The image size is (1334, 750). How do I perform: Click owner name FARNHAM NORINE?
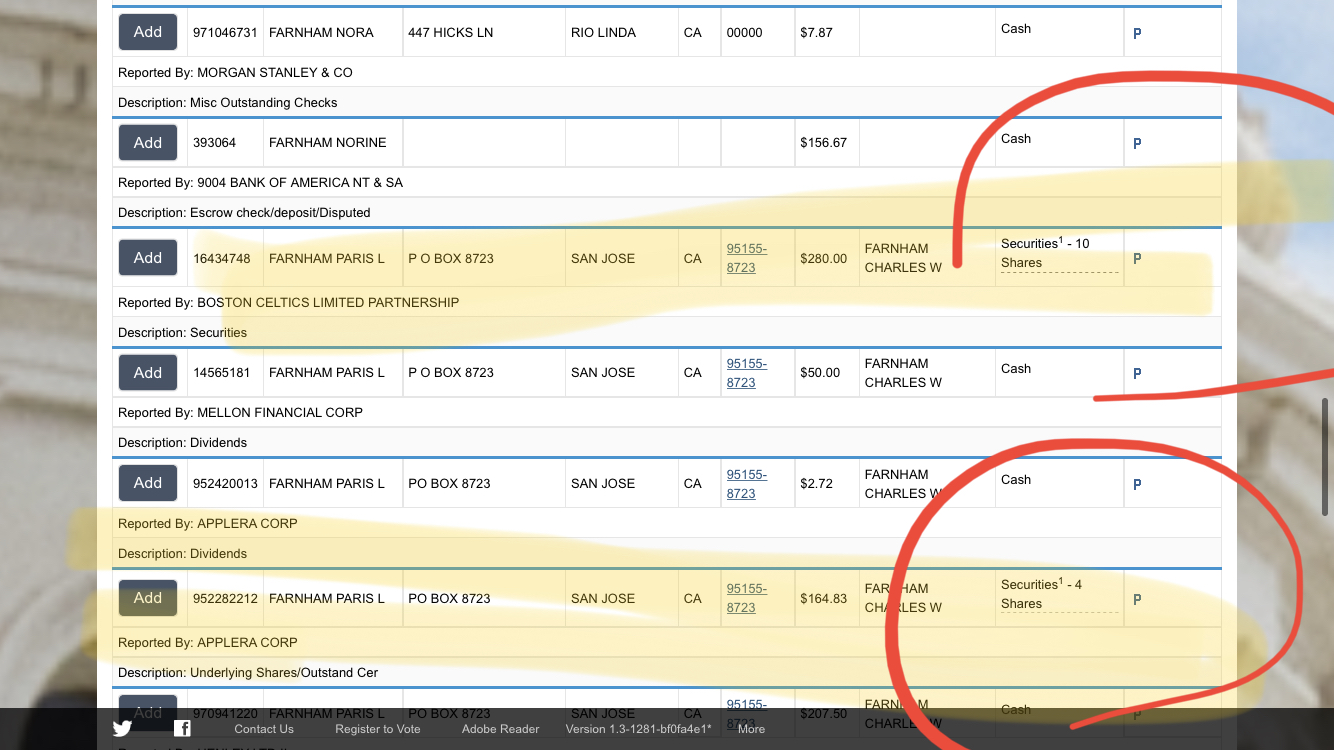327,143
